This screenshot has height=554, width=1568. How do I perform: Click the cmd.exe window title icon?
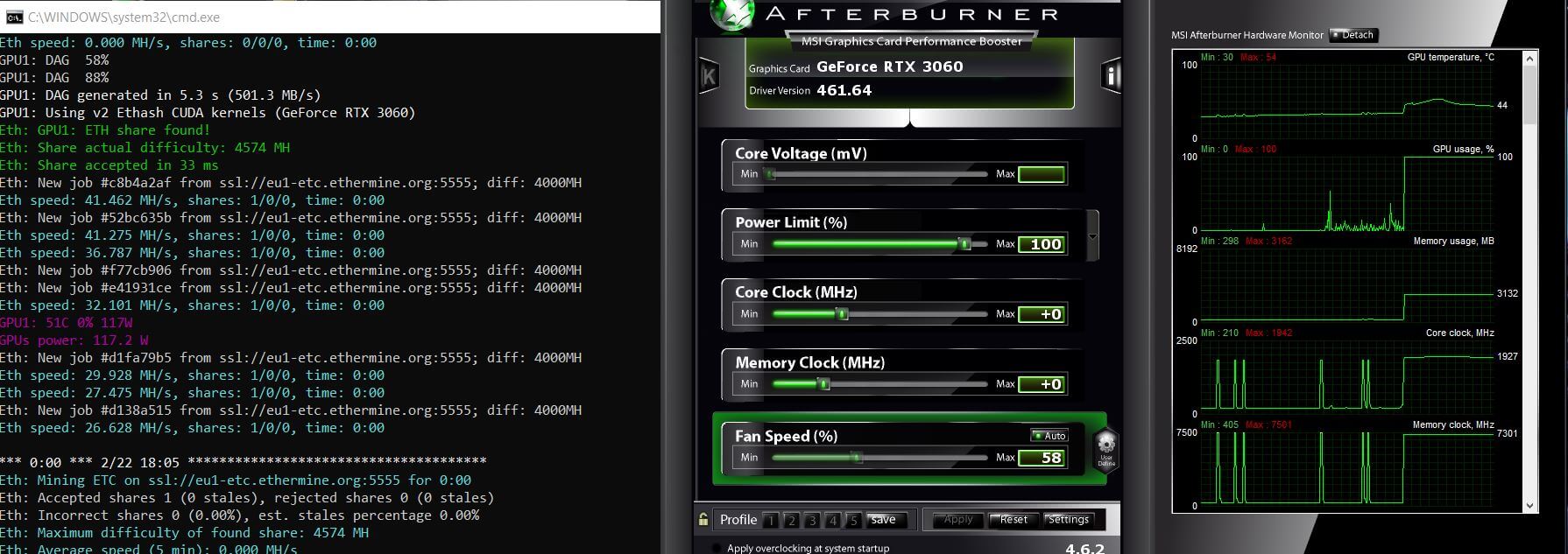point(14,17)
